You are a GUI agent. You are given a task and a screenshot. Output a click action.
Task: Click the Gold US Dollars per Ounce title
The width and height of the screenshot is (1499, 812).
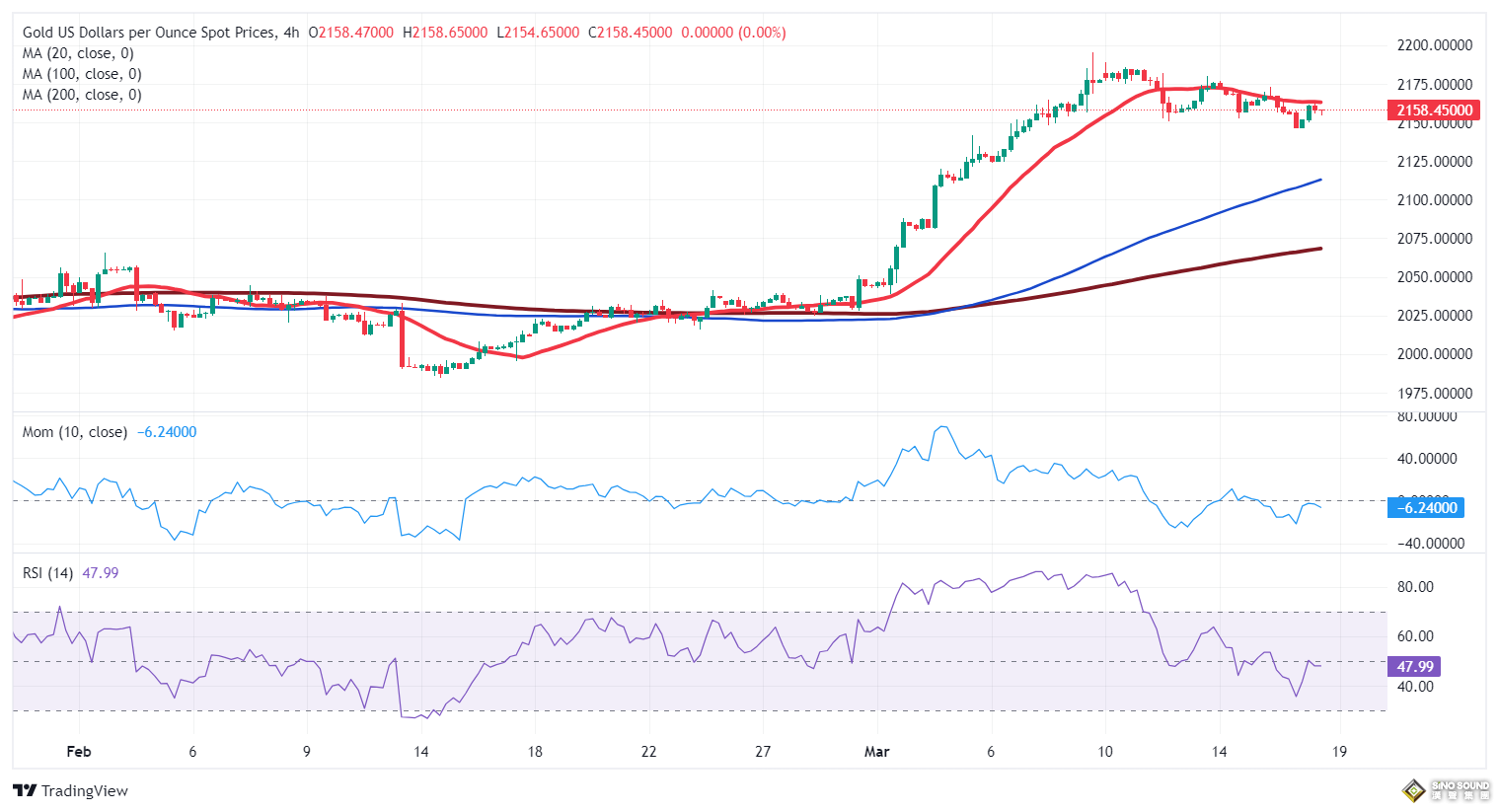tap(148, 33)
